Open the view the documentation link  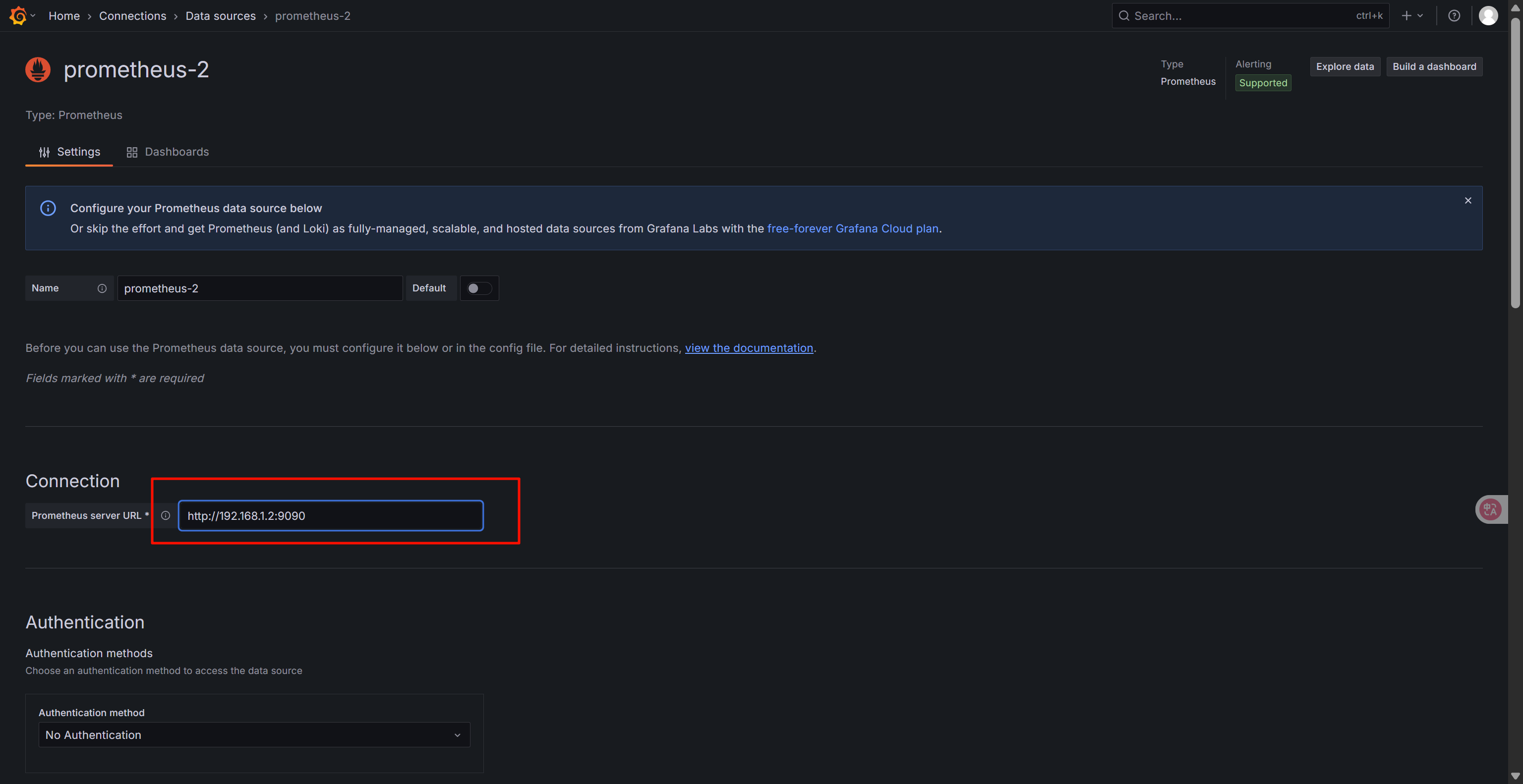pyautogui.click(x=749, y=348)
